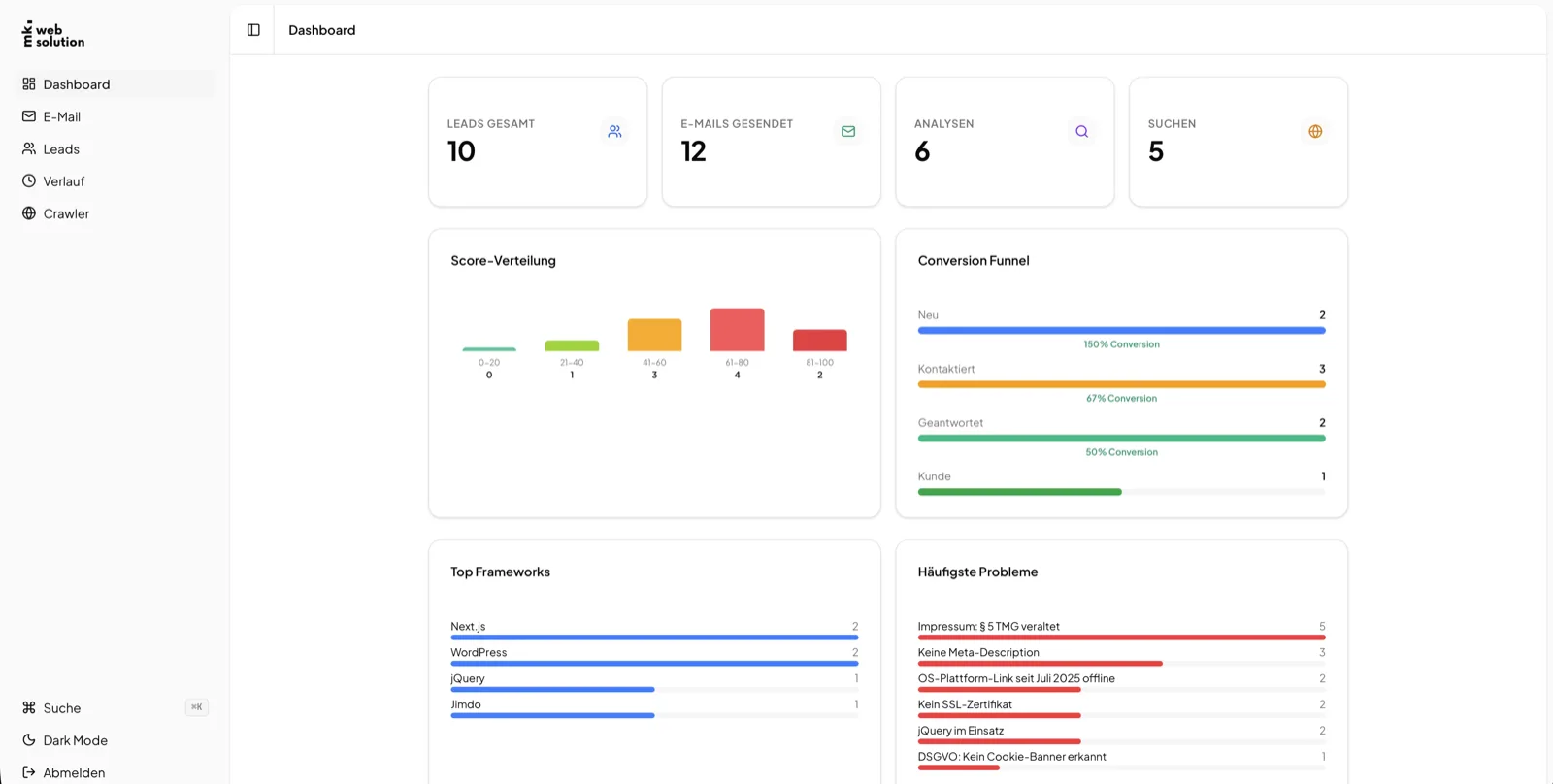Click the E-Mail envelope icon in sidebar
Viewport: 1553px width, 784px height.
(x=29, y=116)
